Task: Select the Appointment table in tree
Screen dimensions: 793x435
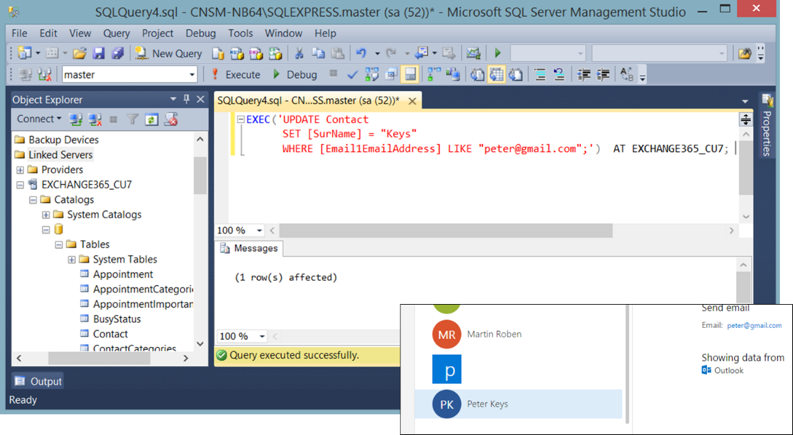Action: pos(123,274)
